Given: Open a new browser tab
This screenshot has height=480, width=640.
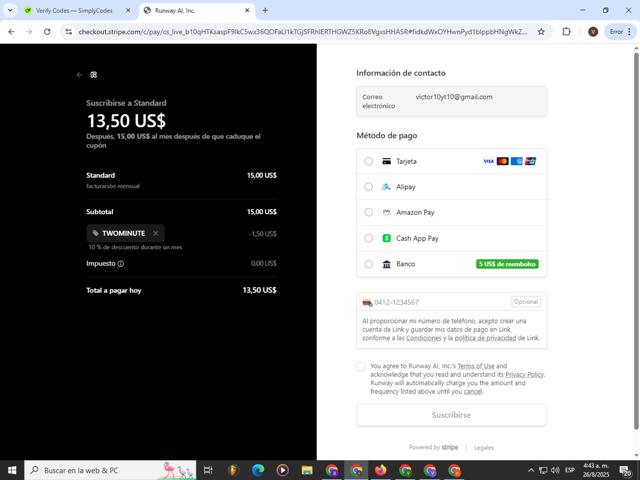Looking at the screenshot, I should coord(265,11).
